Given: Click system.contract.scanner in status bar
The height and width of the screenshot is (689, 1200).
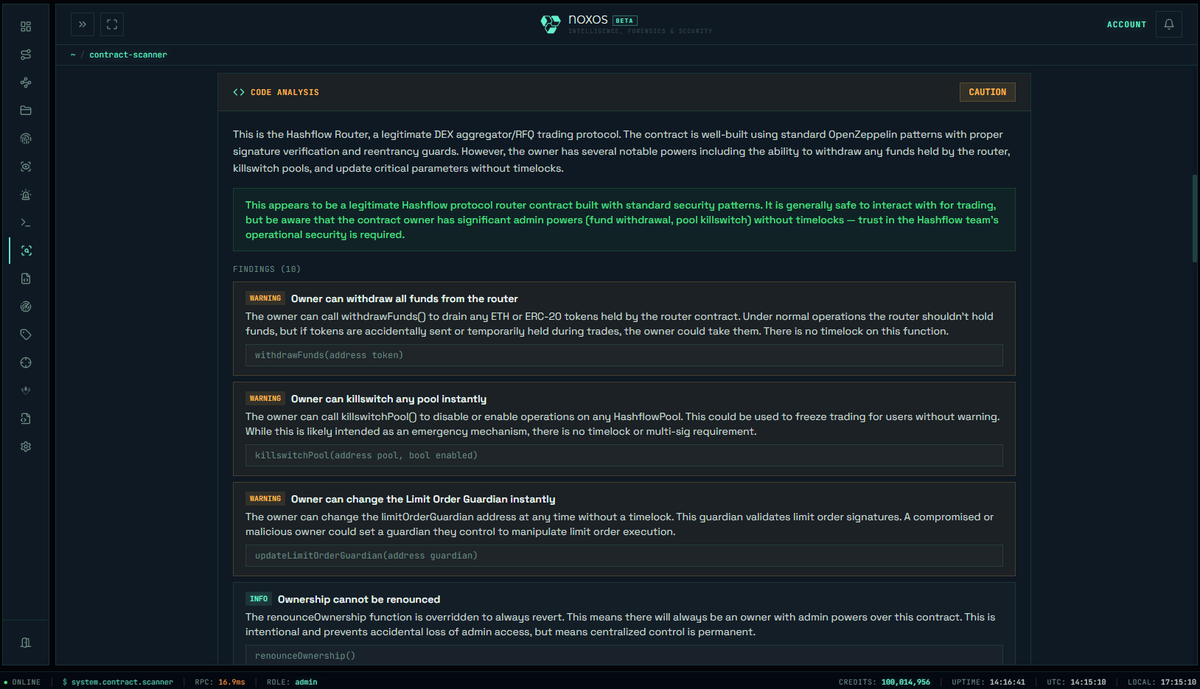Looking at the screenshot, I should 120,682.
